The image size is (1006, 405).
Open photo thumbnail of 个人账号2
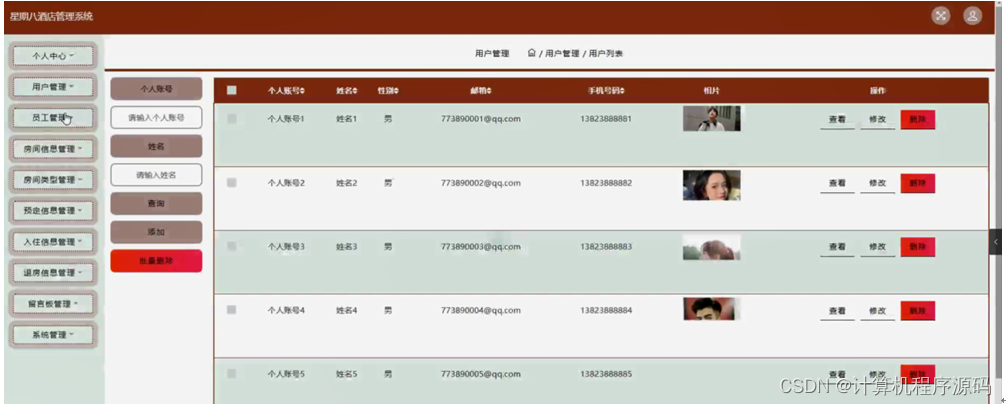click(712, 185)
